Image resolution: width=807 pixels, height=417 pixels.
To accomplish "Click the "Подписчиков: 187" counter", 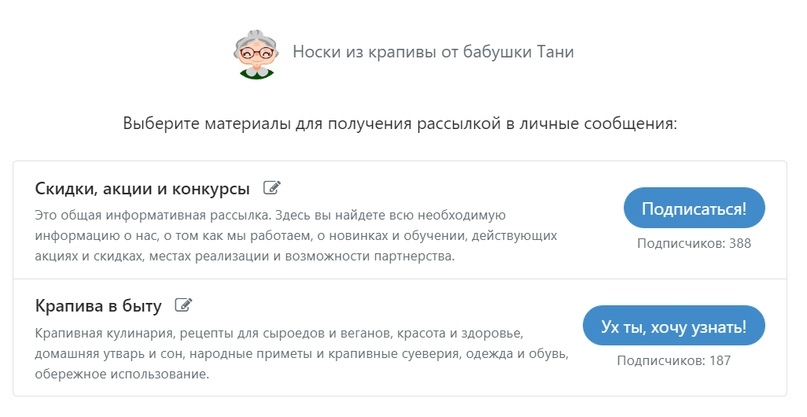I will click(674, 360).
